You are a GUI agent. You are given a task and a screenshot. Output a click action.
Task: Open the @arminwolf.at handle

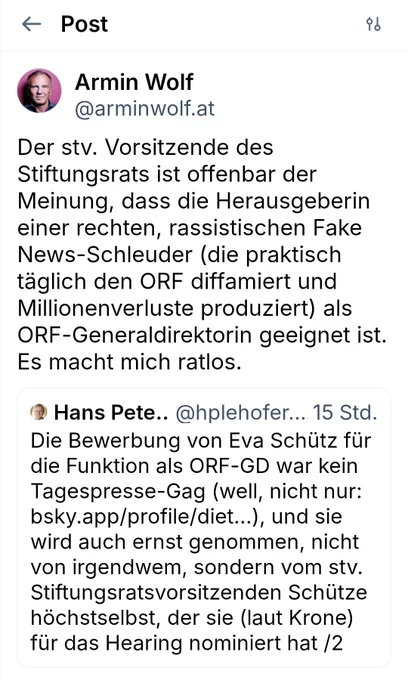point(145,109)
